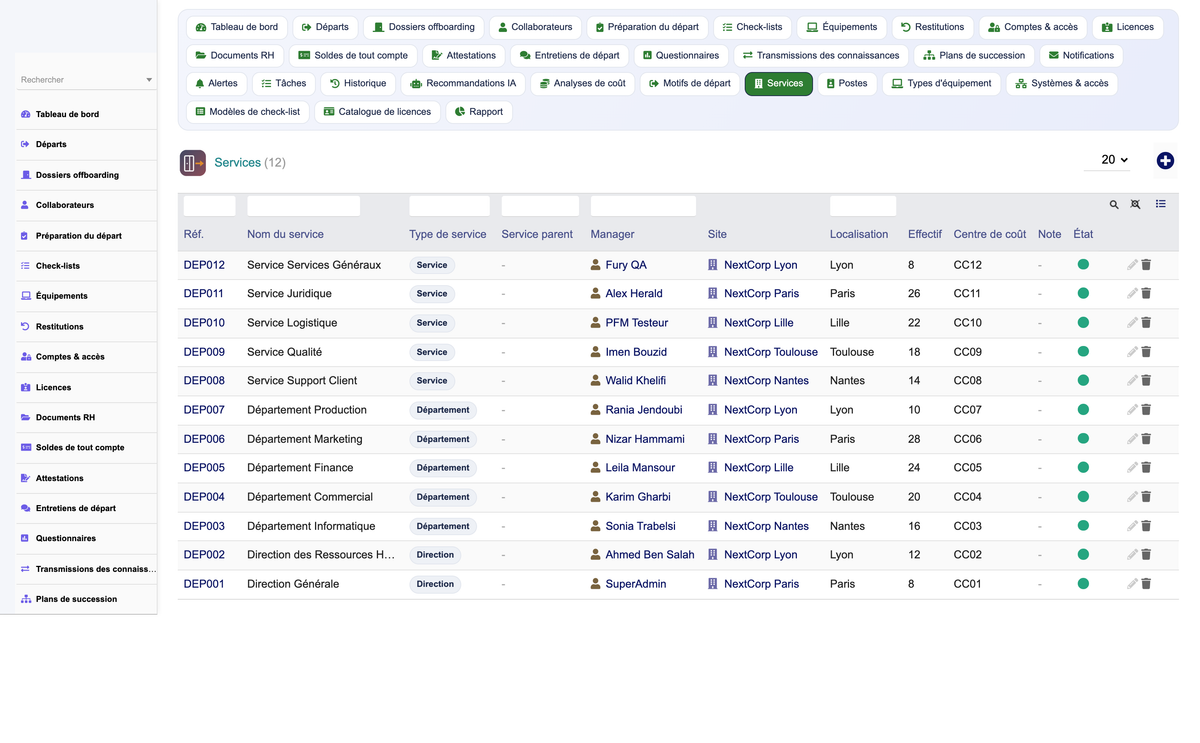The image size is (1200, 743).
Task: Toggle state dot for Département Marketing
Action: tap(1083, 439)
